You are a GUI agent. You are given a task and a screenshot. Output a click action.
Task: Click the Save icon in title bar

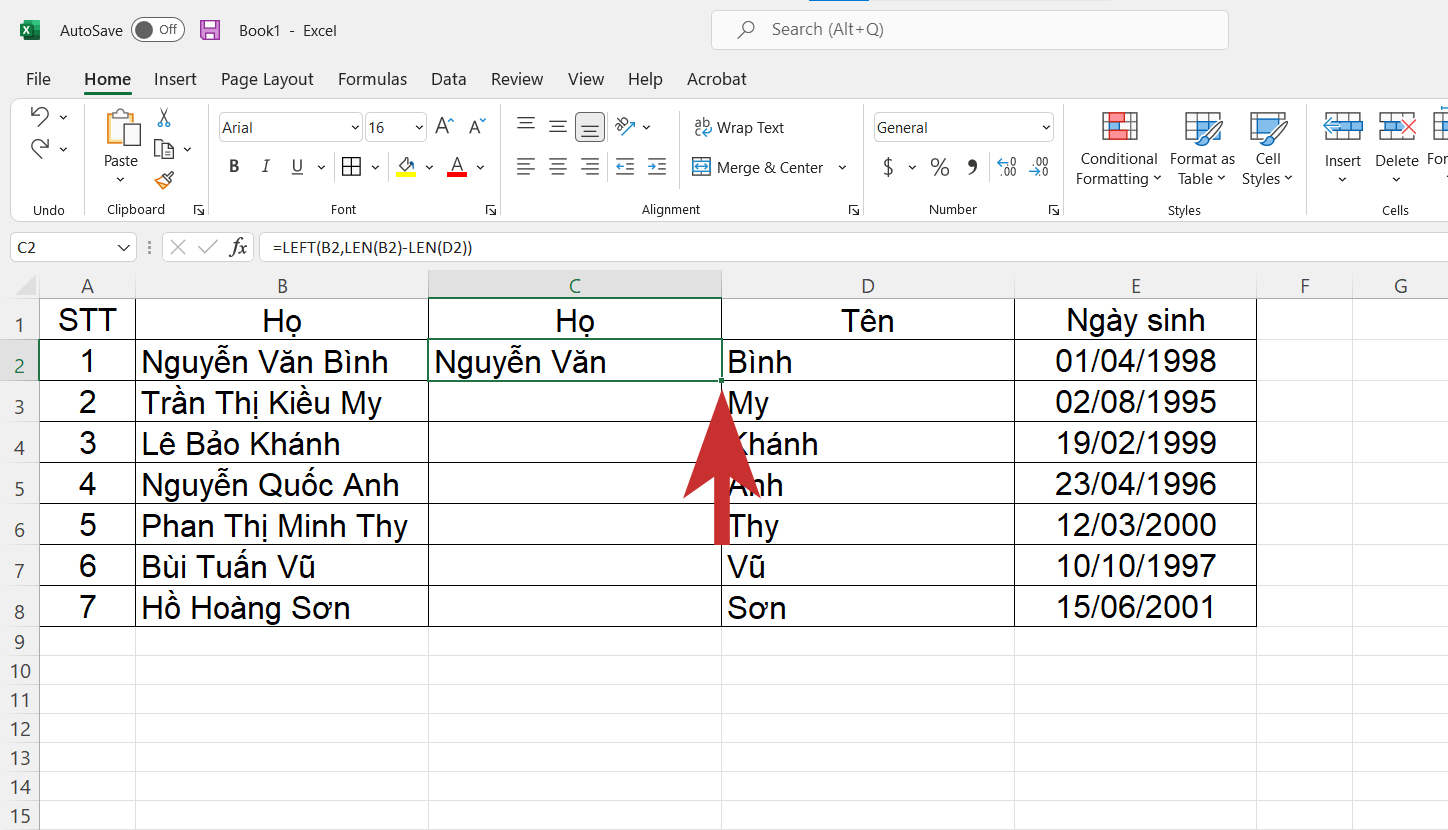[x=210, y=30]
